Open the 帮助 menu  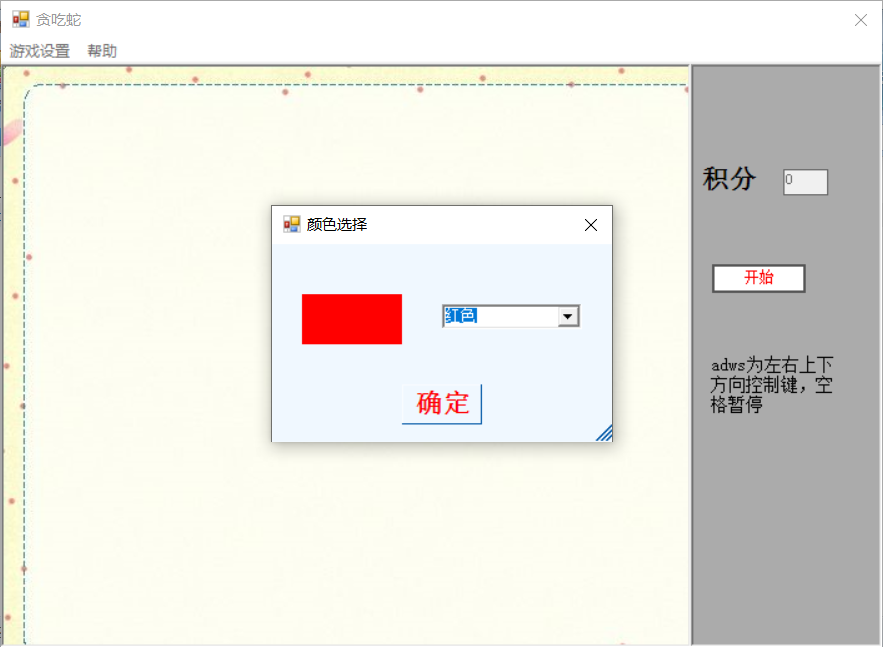pos(102,51)
